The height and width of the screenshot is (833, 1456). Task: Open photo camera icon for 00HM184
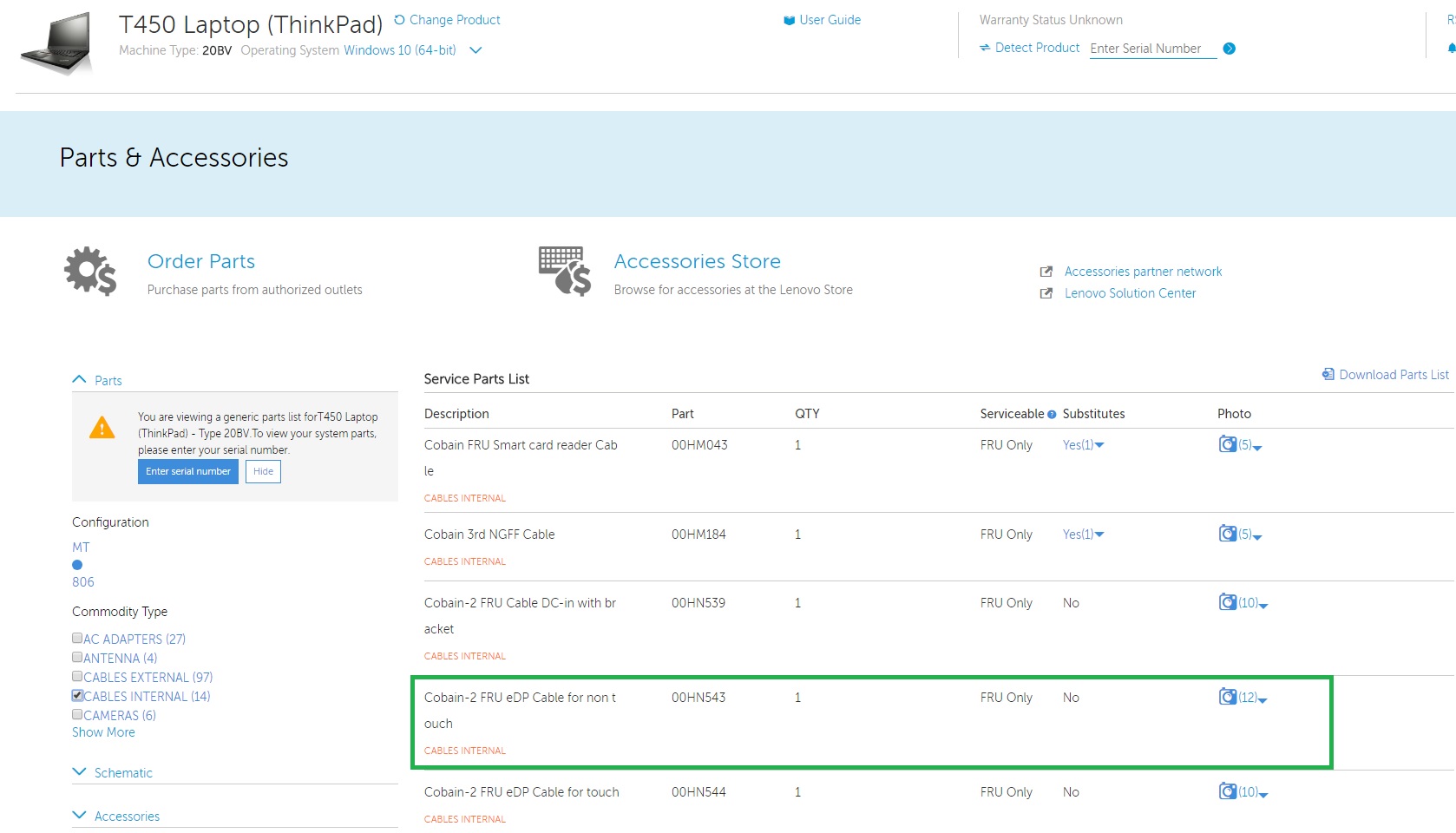1228,533
